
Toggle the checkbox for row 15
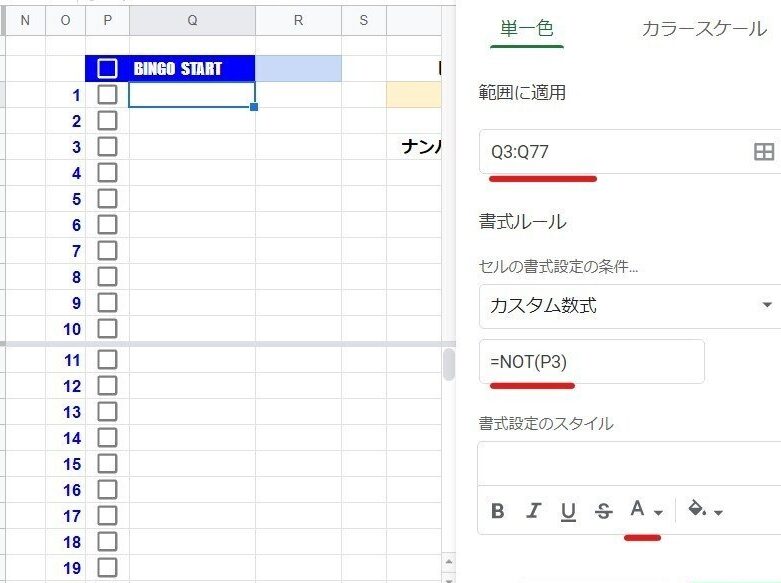pyautogui.click(x=107, y=464)
